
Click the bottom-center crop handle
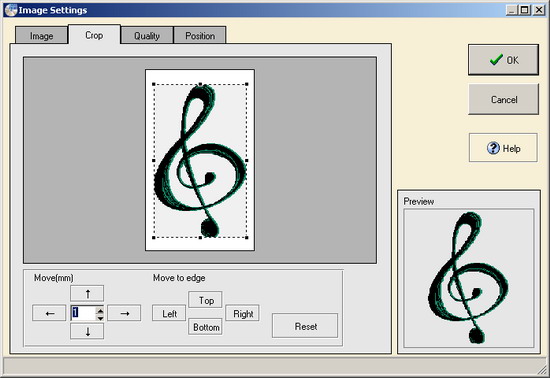(200, 237)
